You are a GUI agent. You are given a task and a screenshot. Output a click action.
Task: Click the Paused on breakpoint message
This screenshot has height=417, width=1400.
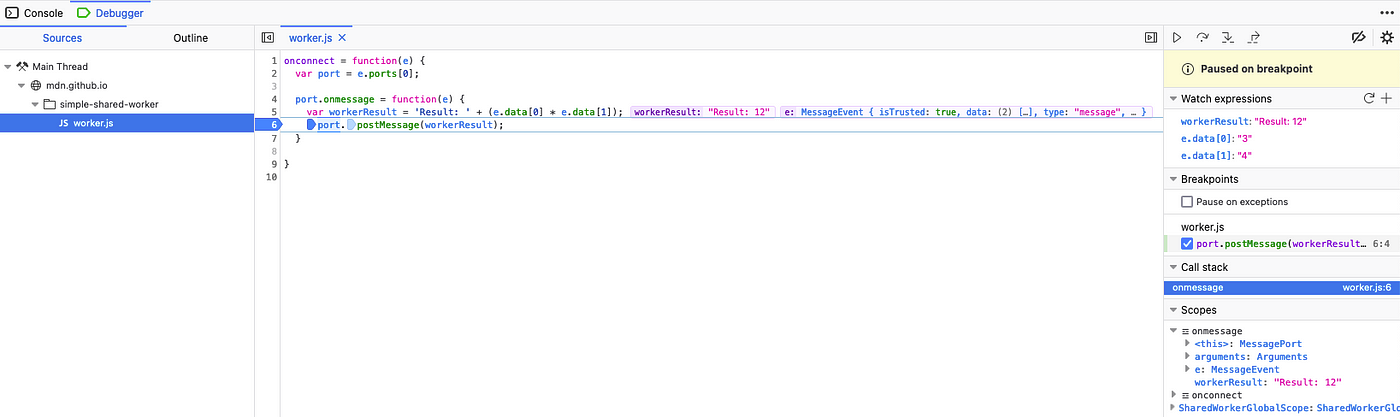click(1255, 69)
